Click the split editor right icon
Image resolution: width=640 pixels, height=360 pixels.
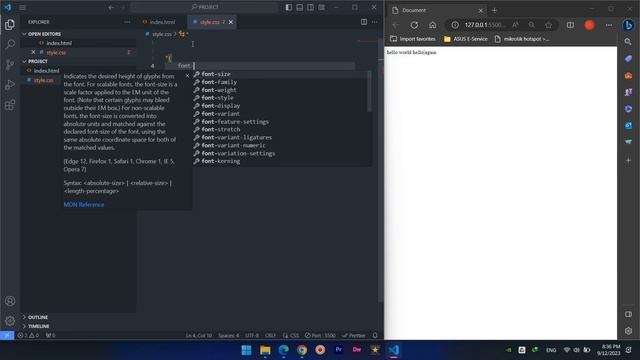pyautogui.click(x=364, y=22)
